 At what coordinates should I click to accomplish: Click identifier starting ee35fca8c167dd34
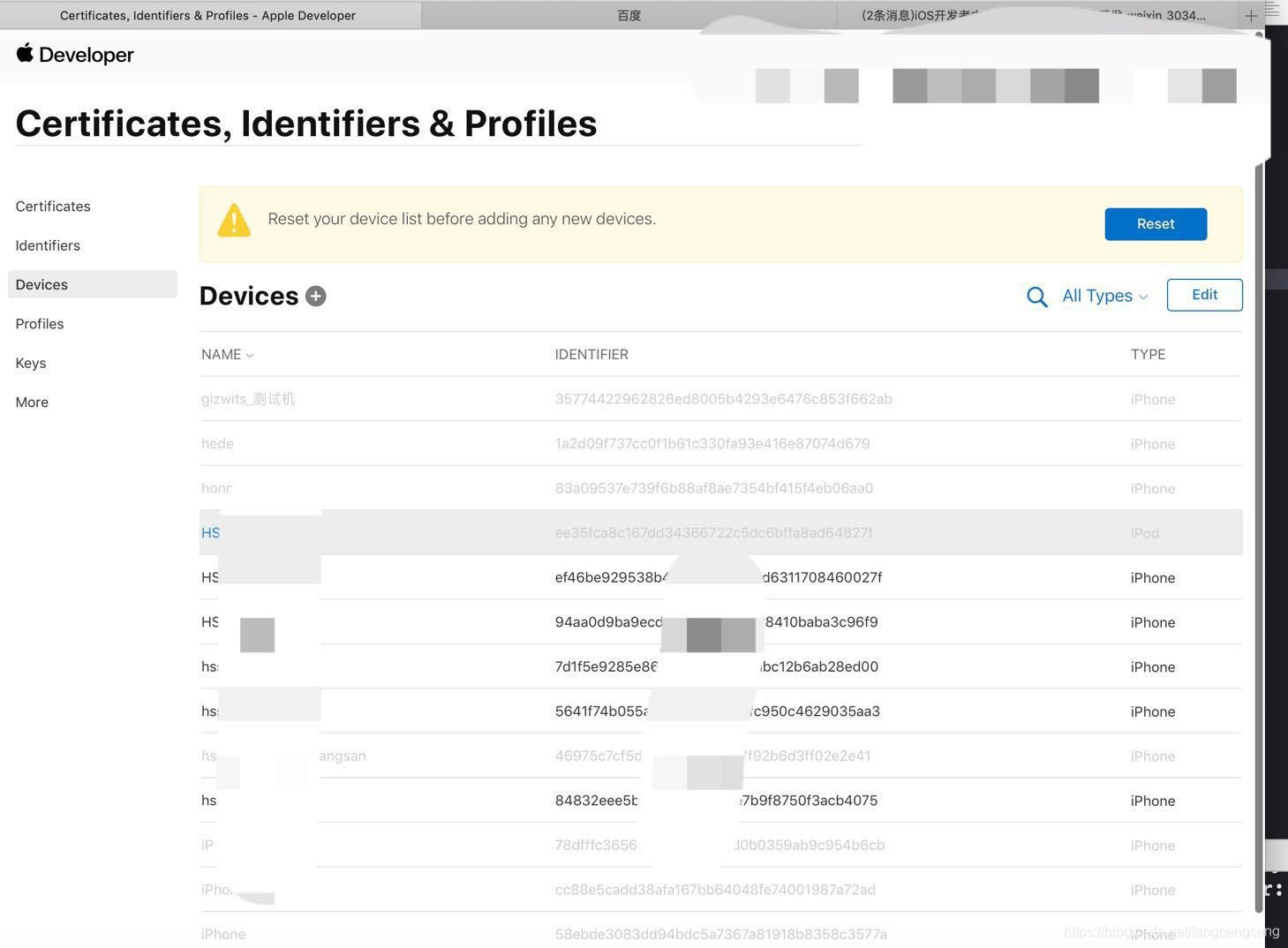point(713,532)
